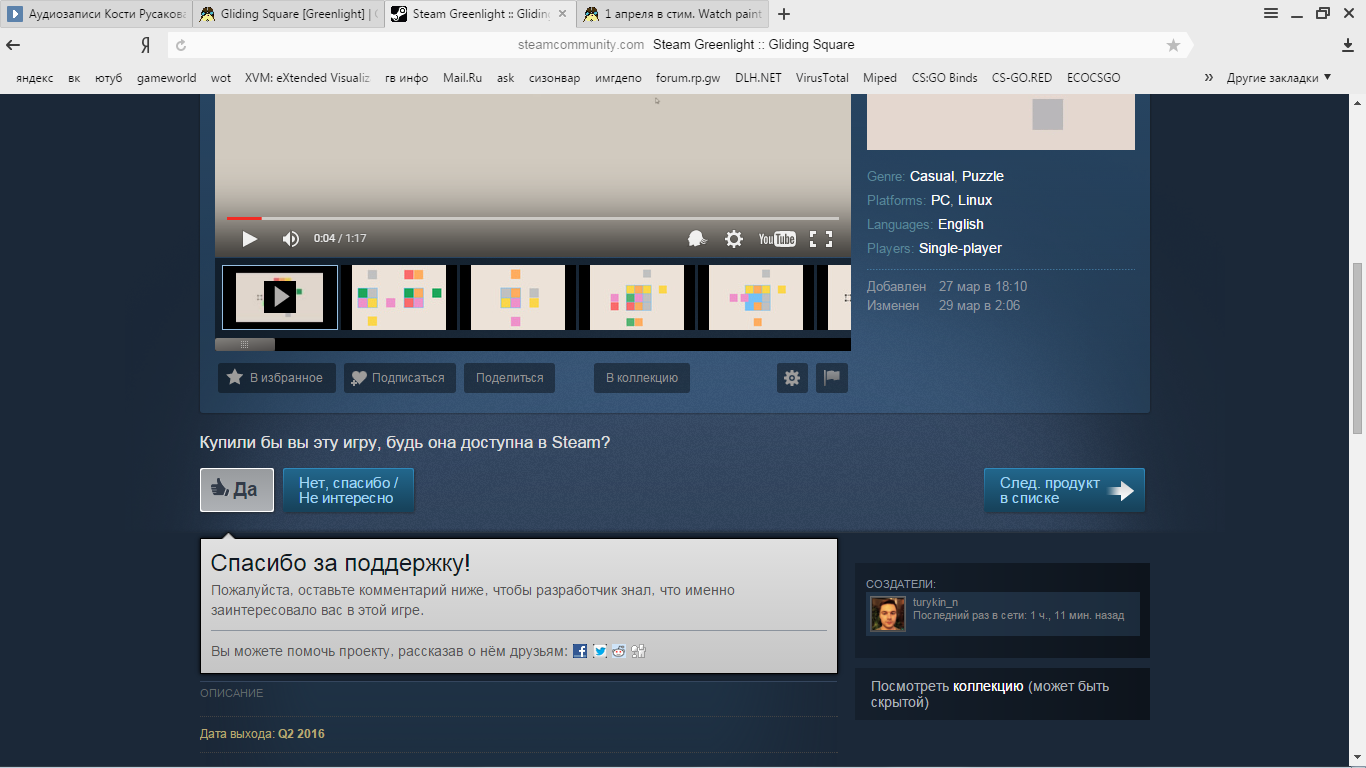Add item with В коллекцию button

(x=641, y=378)
